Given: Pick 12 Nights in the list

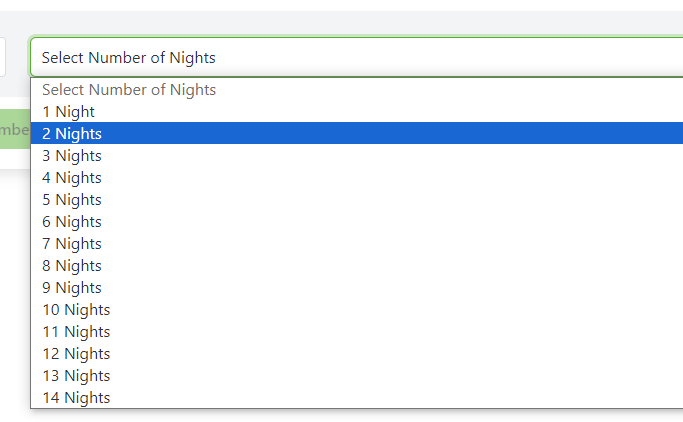Looking at the screenshot, I should [x=76, y=354].
